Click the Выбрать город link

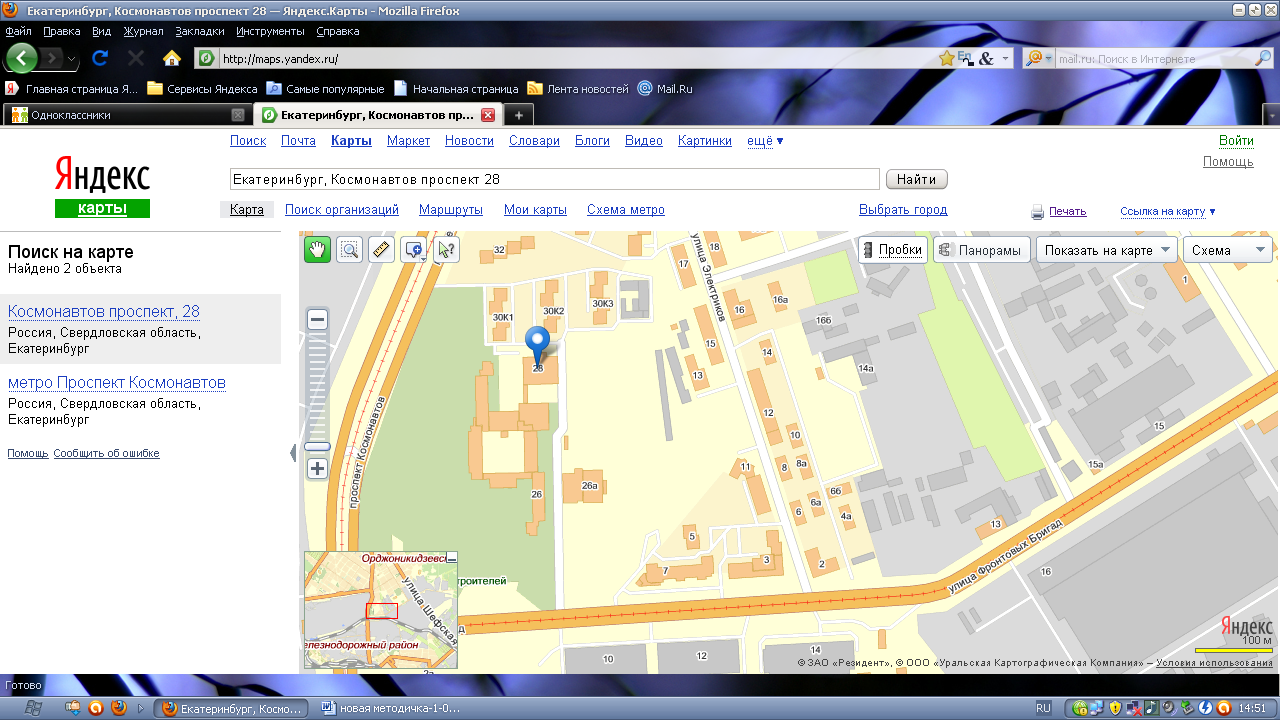[903, 210]
